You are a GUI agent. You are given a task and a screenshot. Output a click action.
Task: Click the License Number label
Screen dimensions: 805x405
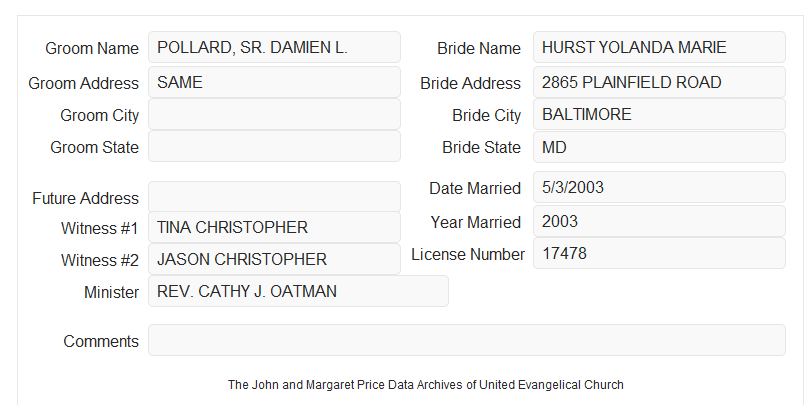tap(468, 255)
